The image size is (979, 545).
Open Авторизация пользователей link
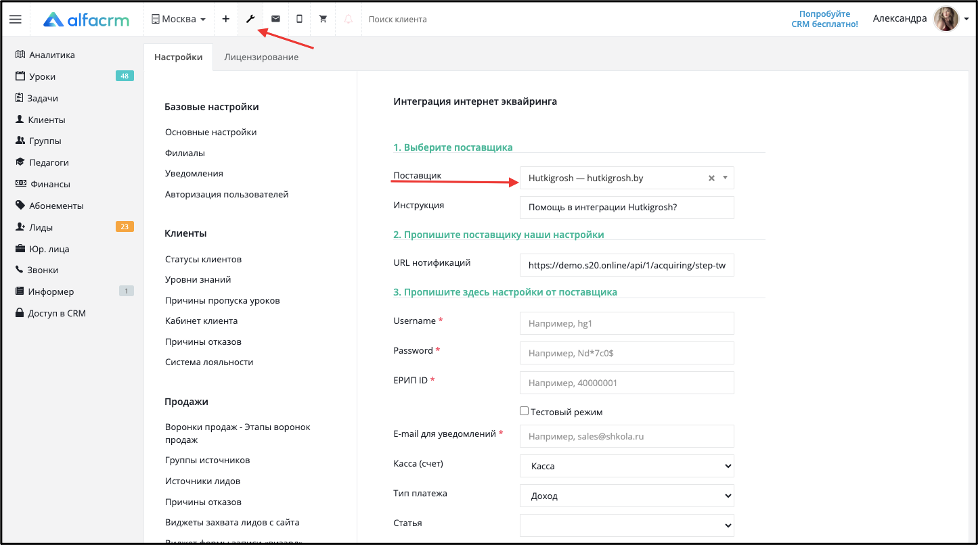(x=227, y=195)
